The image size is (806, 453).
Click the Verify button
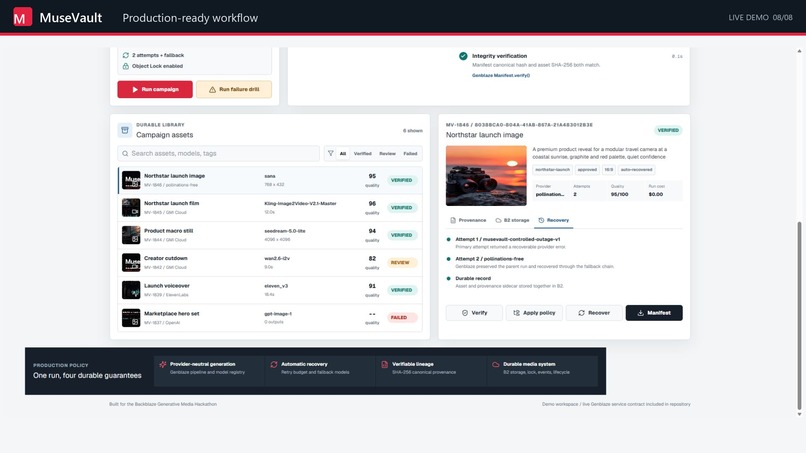474,313
